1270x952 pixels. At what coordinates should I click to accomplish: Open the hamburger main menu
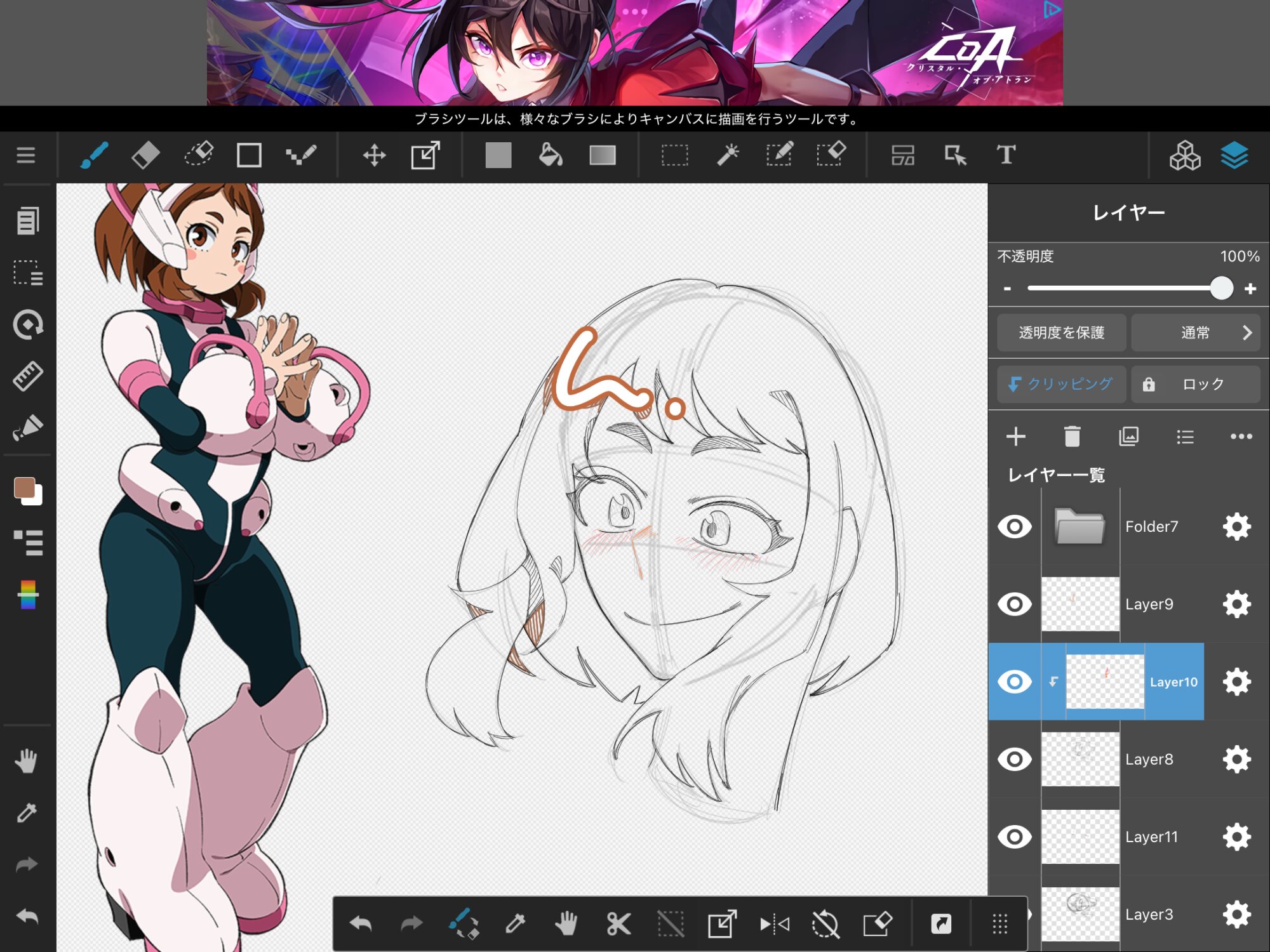(25, 155)
